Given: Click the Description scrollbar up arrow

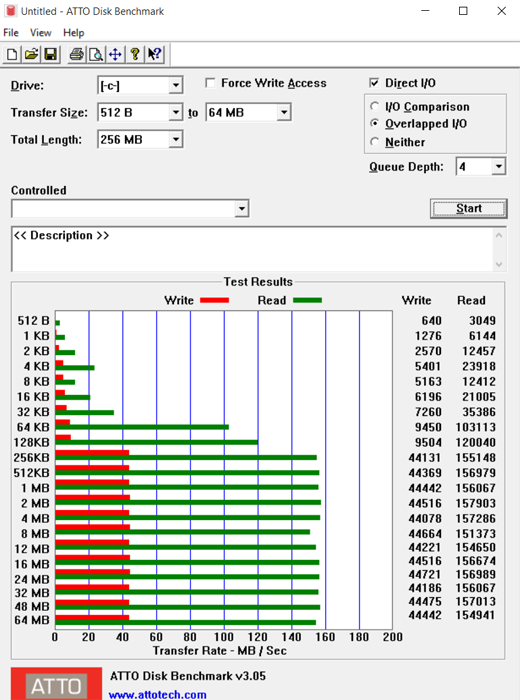Looking at the screenshot, I should pyautogui.click(x=499, y=235).
